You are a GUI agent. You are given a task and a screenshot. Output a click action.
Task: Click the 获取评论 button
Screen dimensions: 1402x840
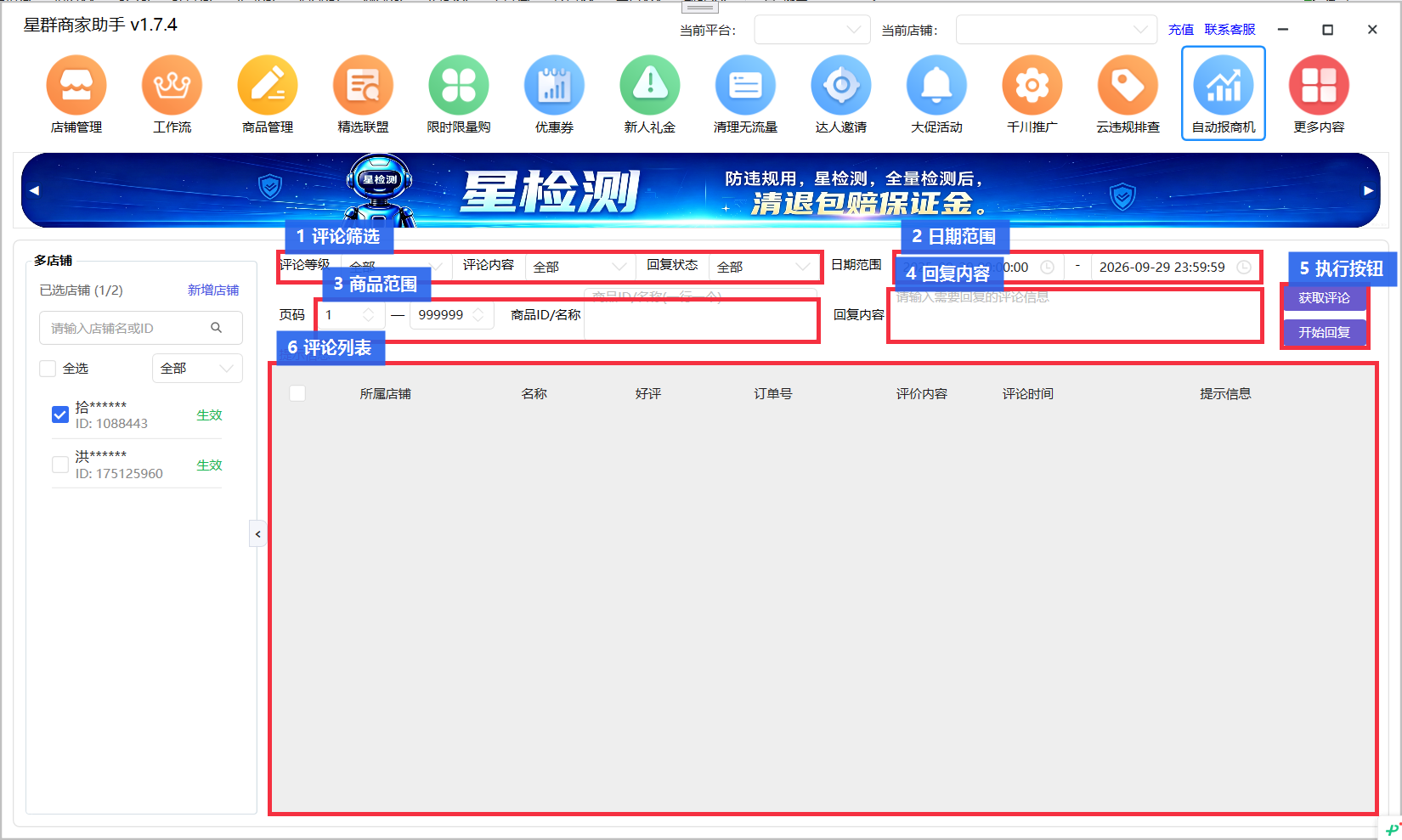coord(1324,298)
